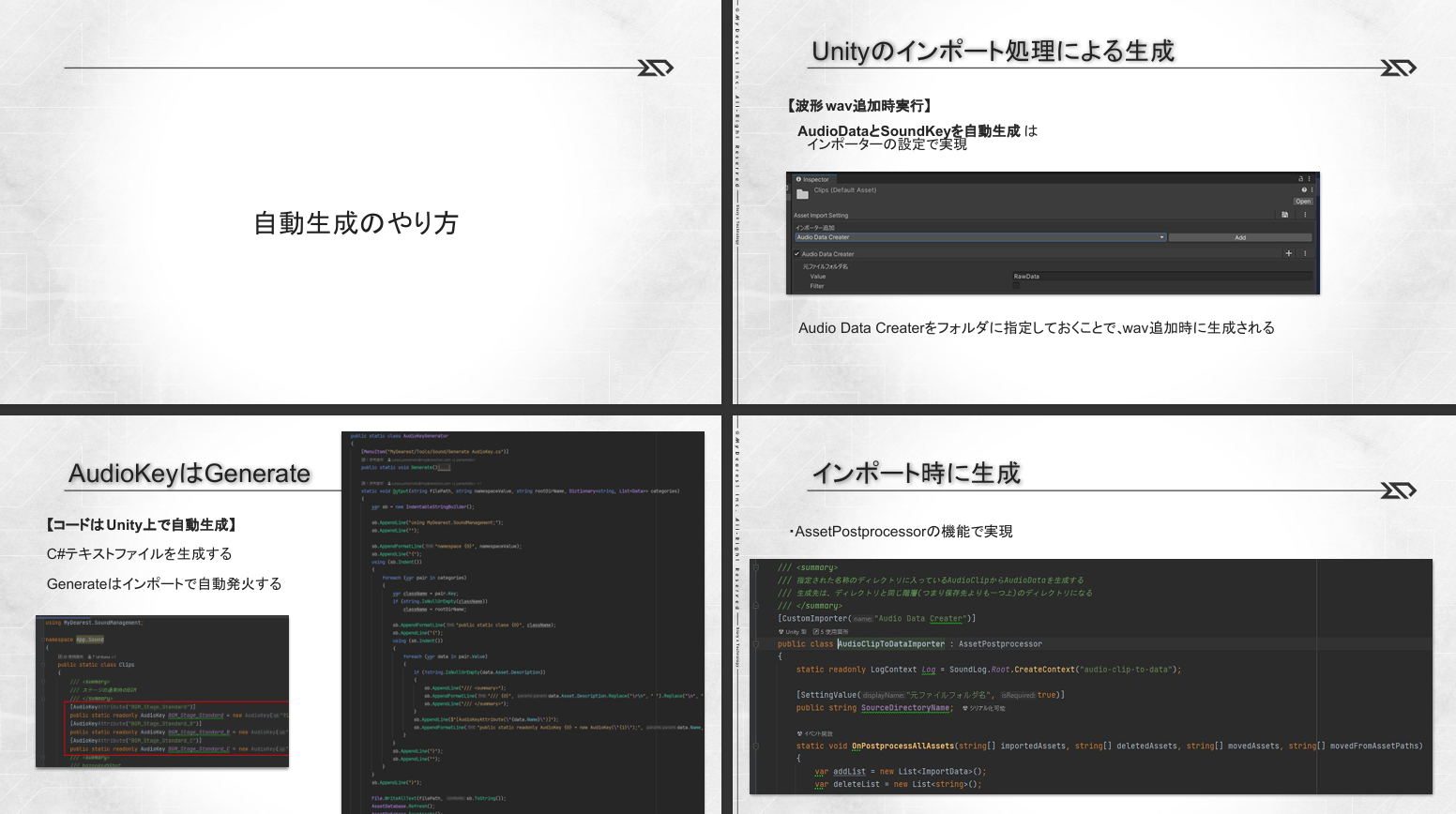Open the Inspector tab kebab menu

pyautogui.click(x=1310, y=178)
